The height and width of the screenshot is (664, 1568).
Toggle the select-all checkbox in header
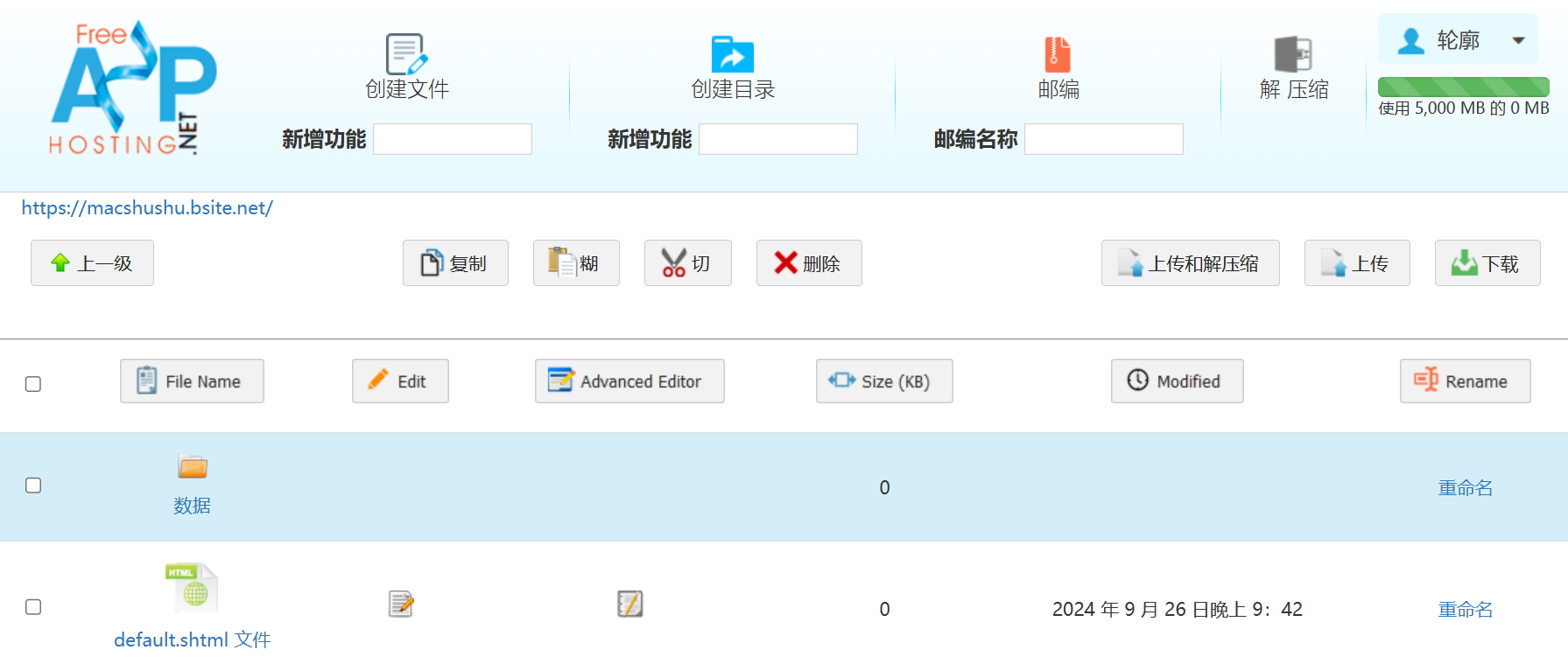(33, 384)
